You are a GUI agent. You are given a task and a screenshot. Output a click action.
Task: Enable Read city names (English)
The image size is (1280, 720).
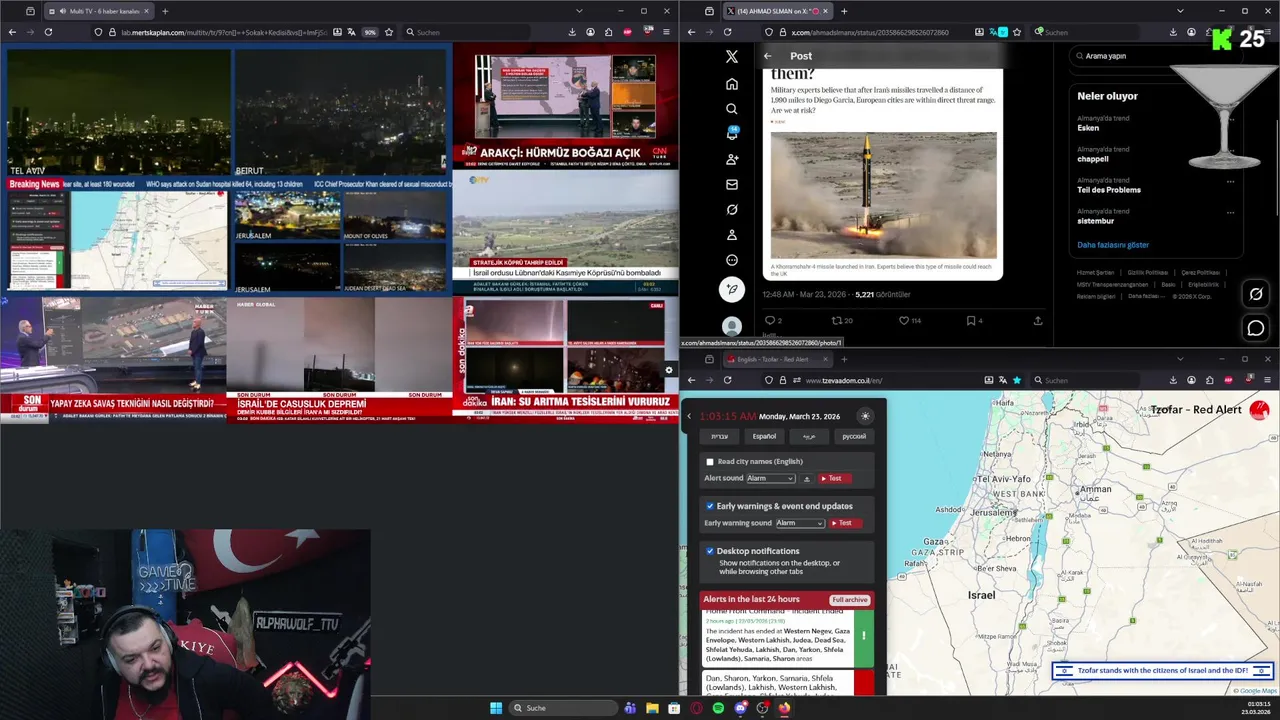coord(710,462)
